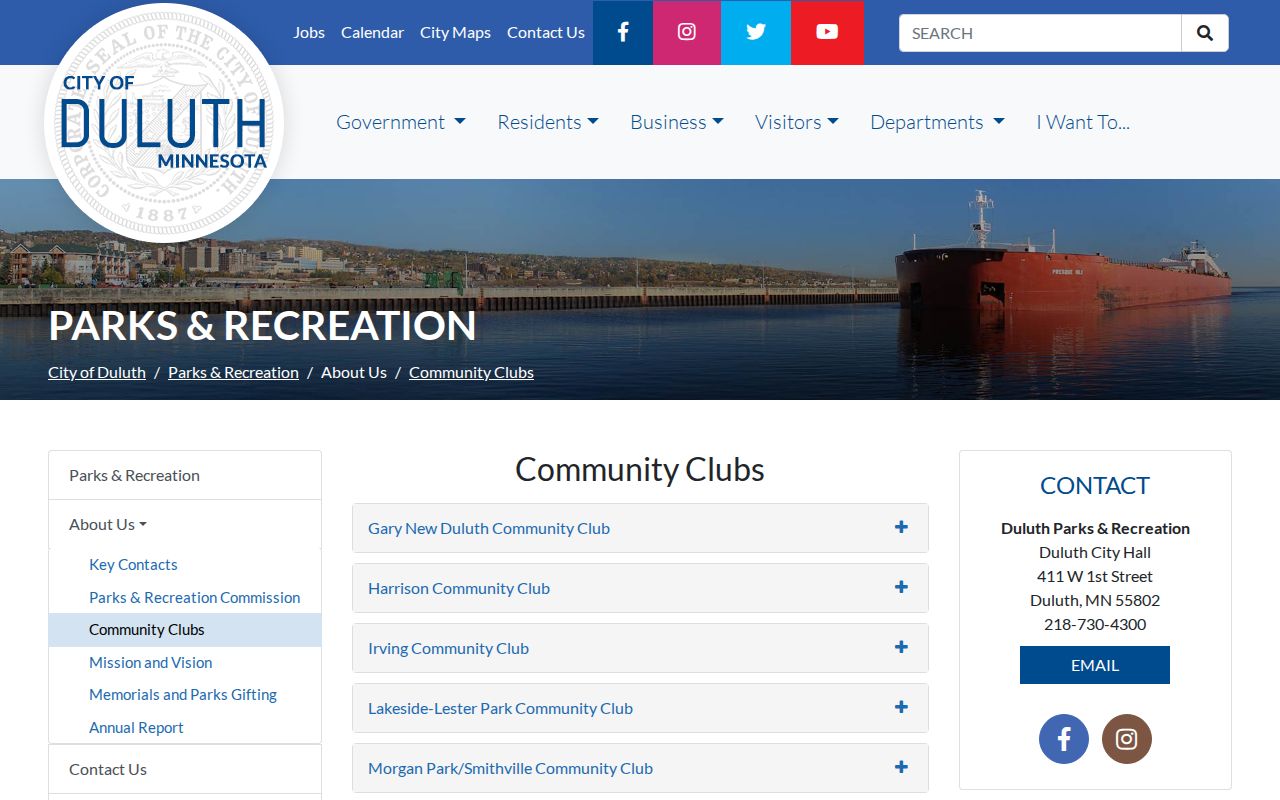Open the Government dropdown menu
The height and width of the screenshot is (800, 1280).
(x=401, y=122)
